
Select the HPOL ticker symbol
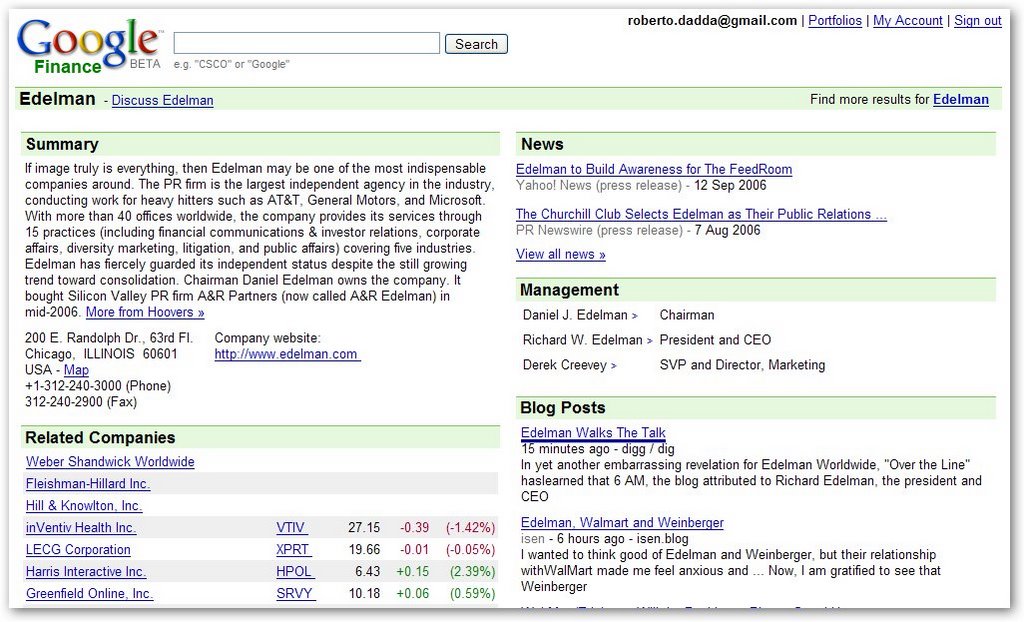point(295,572)
